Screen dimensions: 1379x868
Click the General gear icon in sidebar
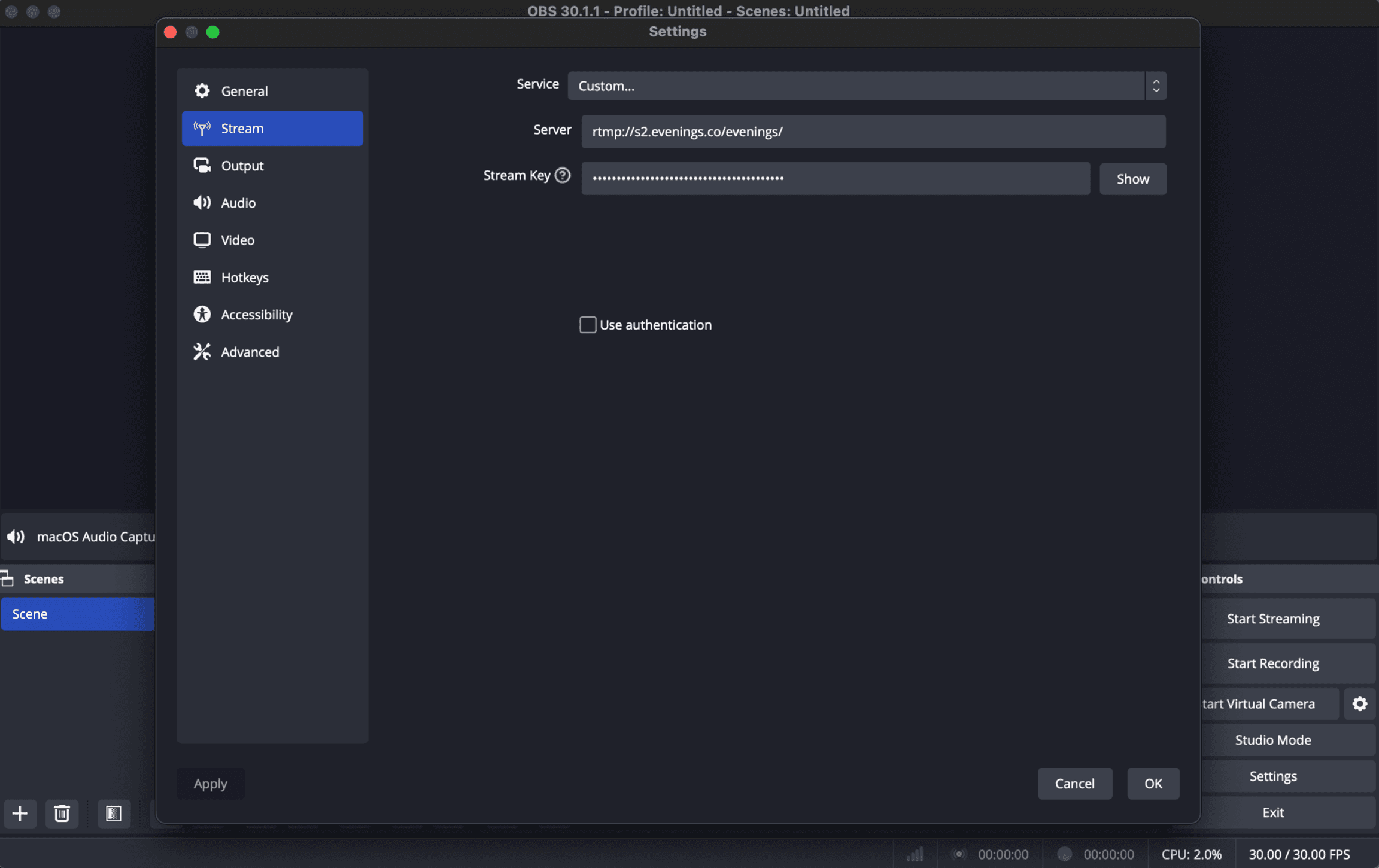(x=202, y=91)
